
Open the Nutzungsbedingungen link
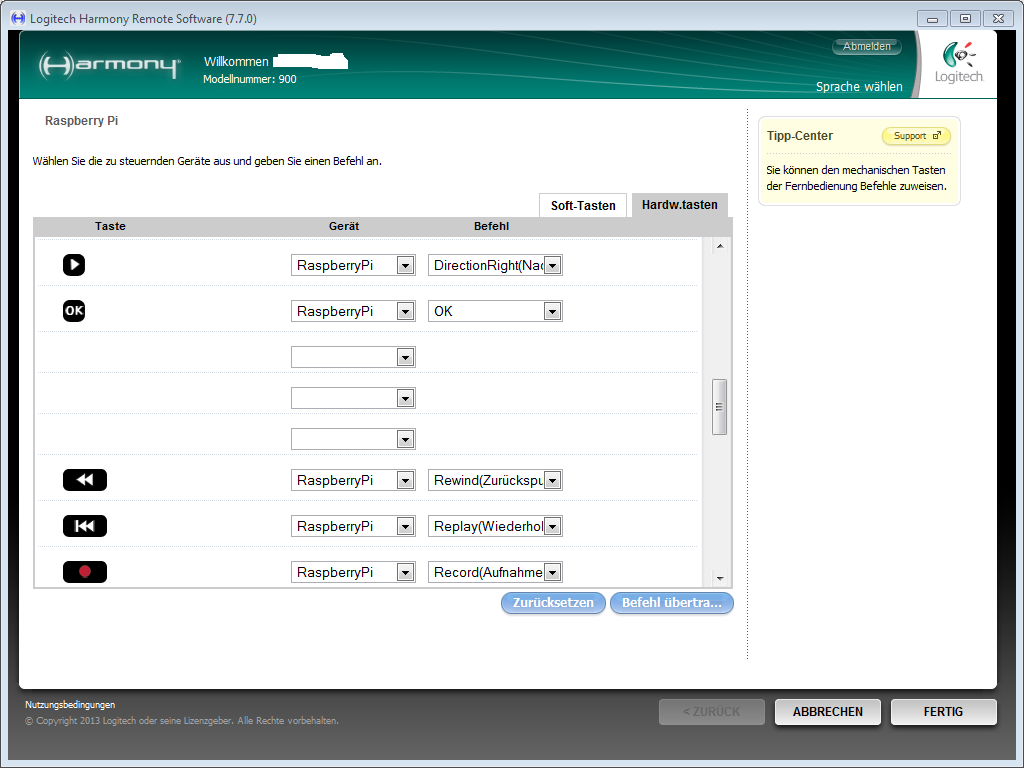pos(70,705)
